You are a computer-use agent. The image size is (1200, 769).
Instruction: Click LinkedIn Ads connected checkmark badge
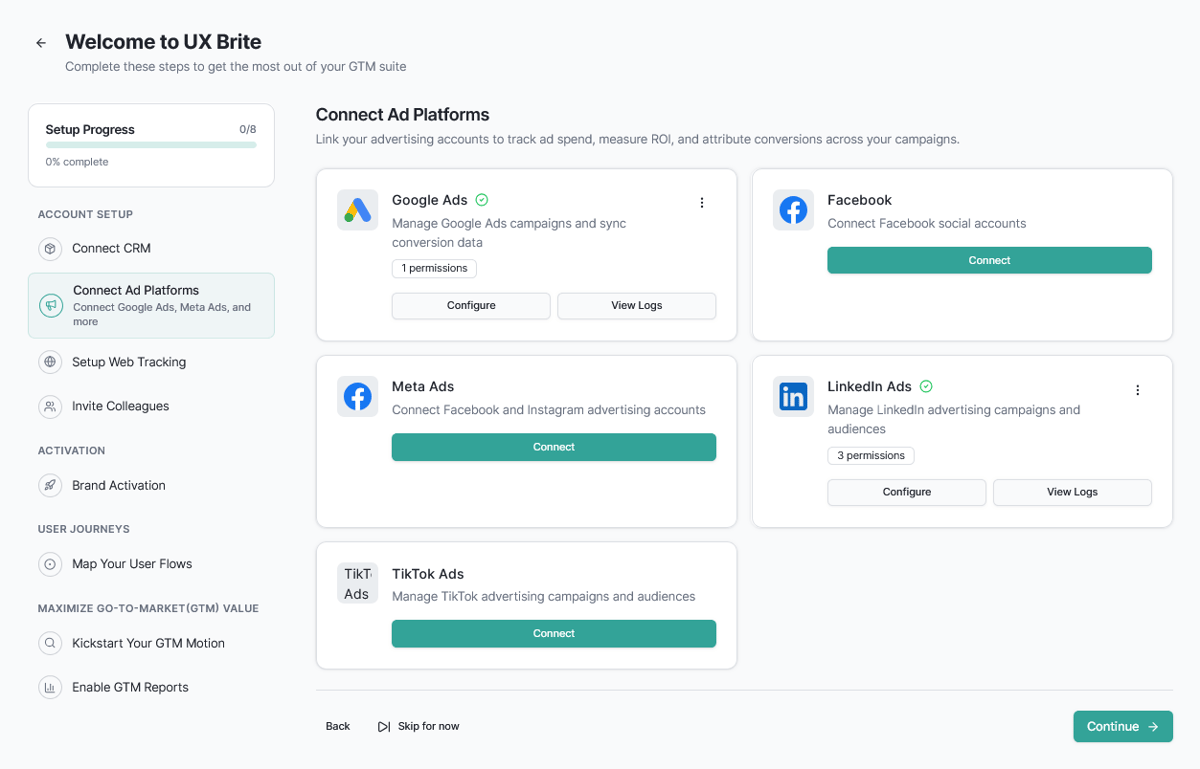pos(926,386)
